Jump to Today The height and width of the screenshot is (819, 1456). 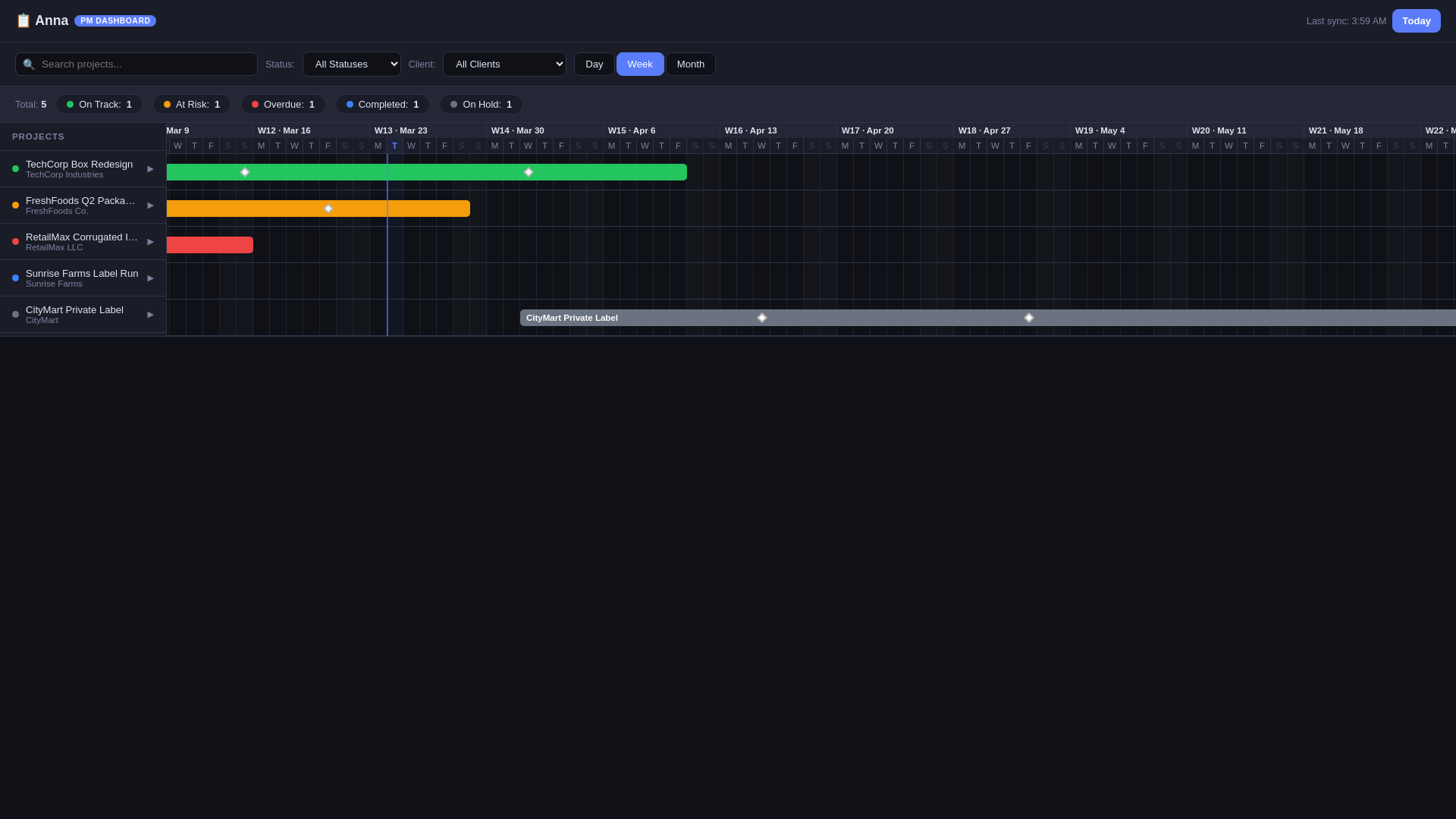1417,21
